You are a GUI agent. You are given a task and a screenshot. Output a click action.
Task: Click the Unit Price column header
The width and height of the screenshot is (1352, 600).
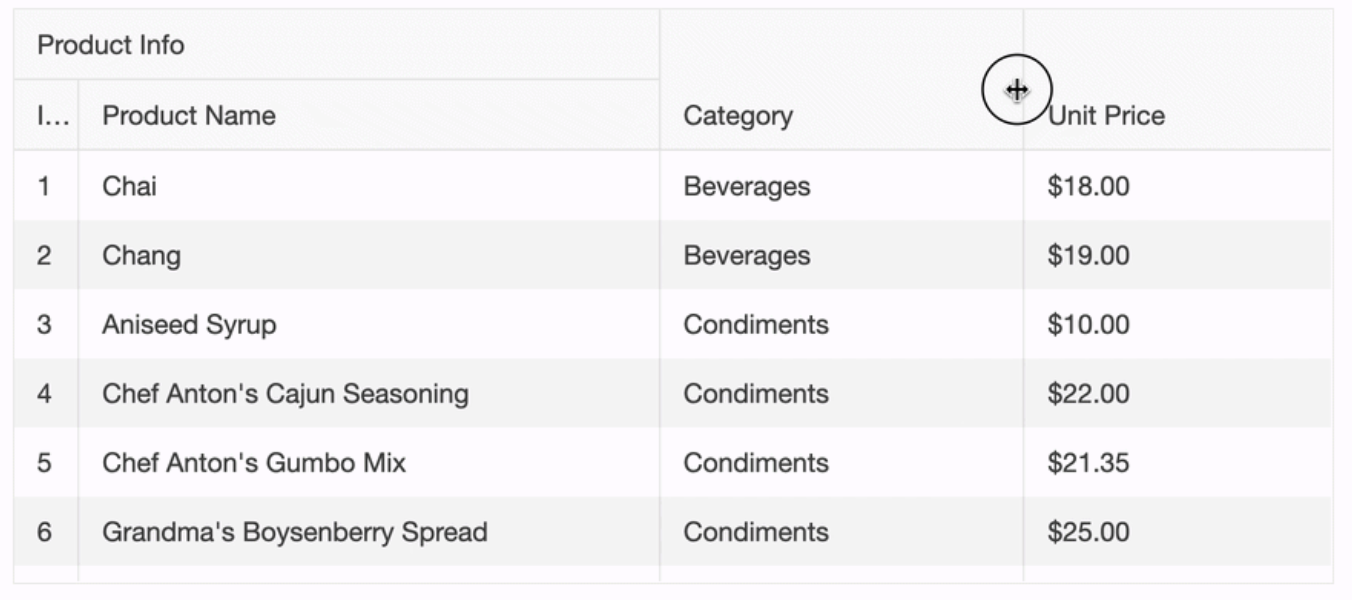(x=1107, y=116)
